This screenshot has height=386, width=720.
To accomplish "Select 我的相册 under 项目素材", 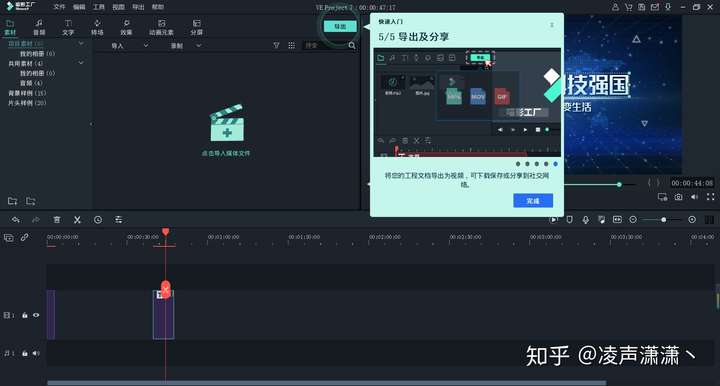I will pos(37,54).
